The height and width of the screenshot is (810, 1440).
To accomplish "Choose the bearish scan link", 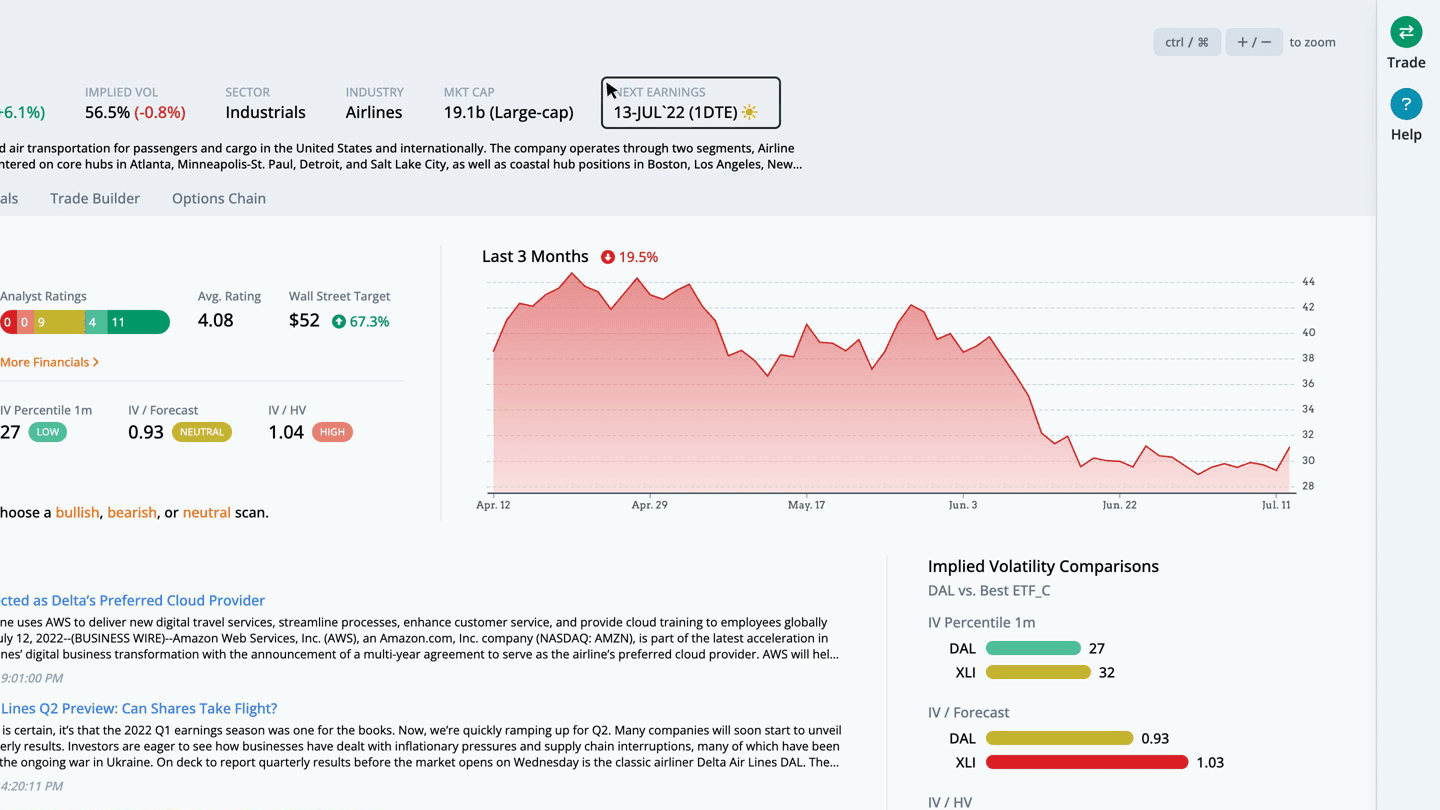I will (x=132, y=512).
